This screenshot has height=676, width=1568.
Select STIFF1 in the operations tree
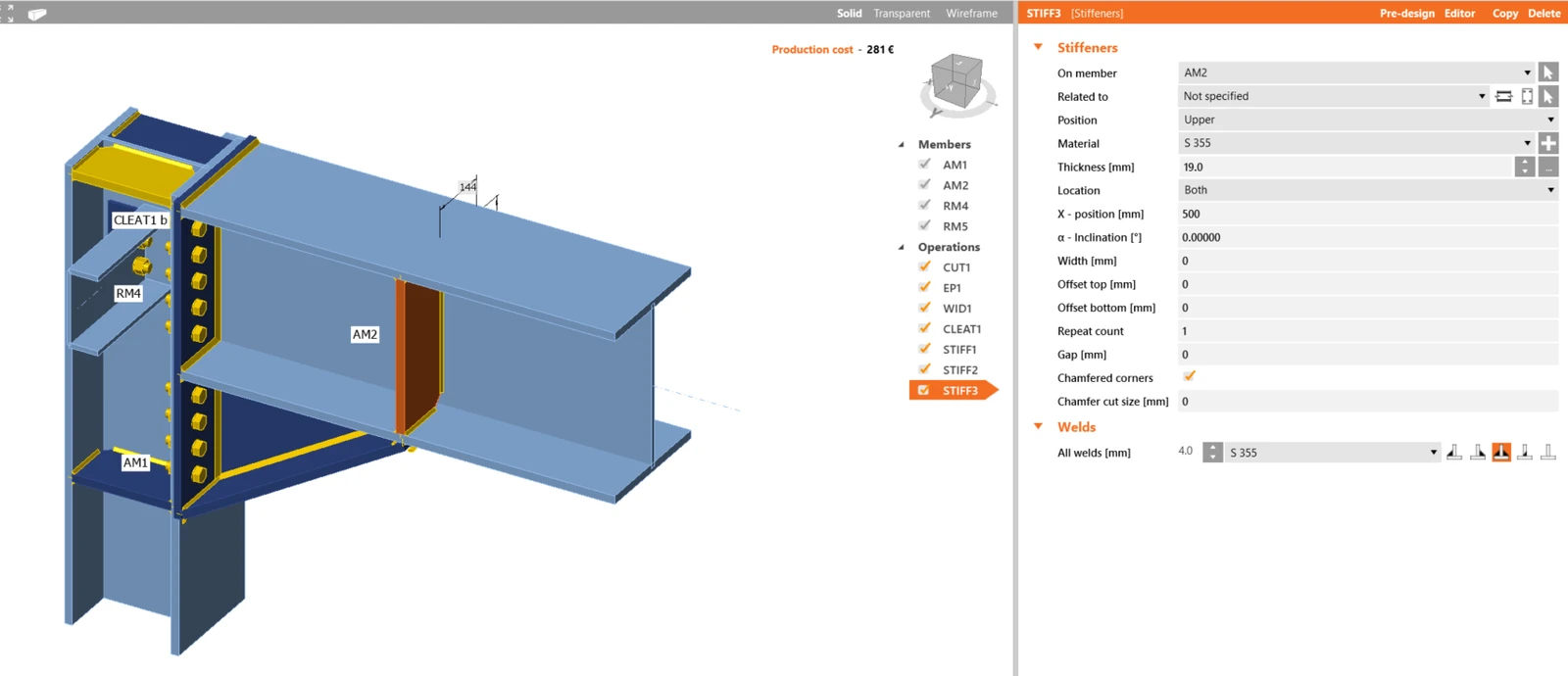pyautogui.click(x=959, y=350)
